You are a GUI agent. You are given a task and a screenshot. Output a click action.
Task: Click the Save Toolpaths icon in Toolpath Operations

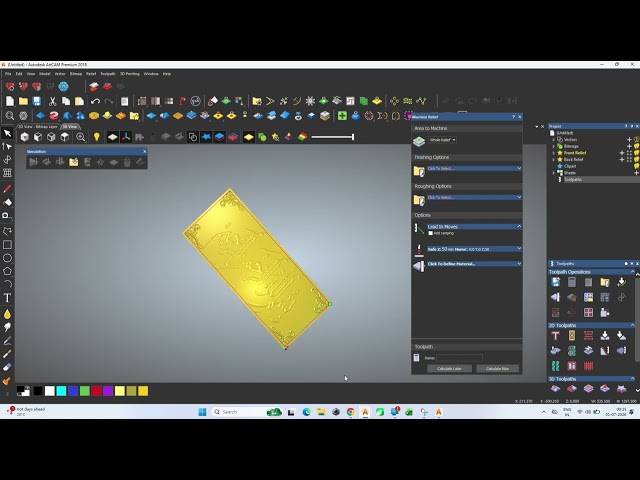point(556,282)
